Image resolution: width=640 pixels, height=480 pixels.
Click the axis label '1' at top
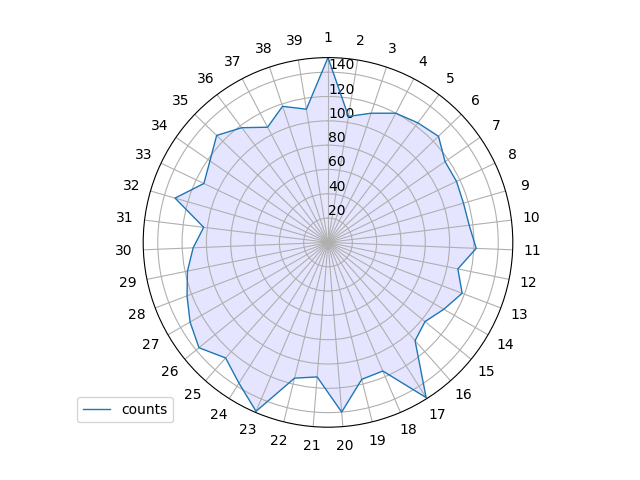coord(328,38)
